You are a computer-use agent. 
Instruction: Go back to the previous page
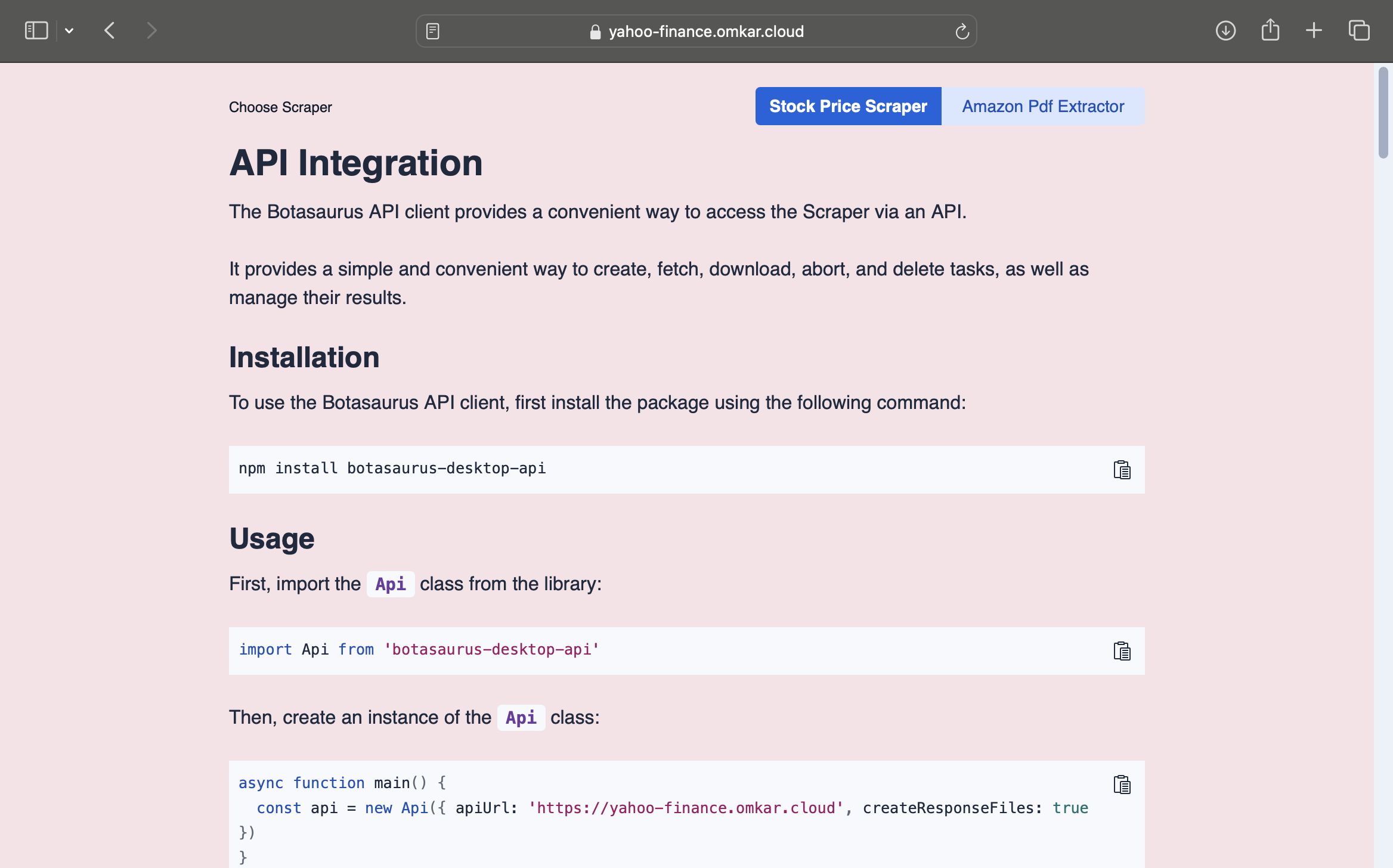(x=110, y=30)
